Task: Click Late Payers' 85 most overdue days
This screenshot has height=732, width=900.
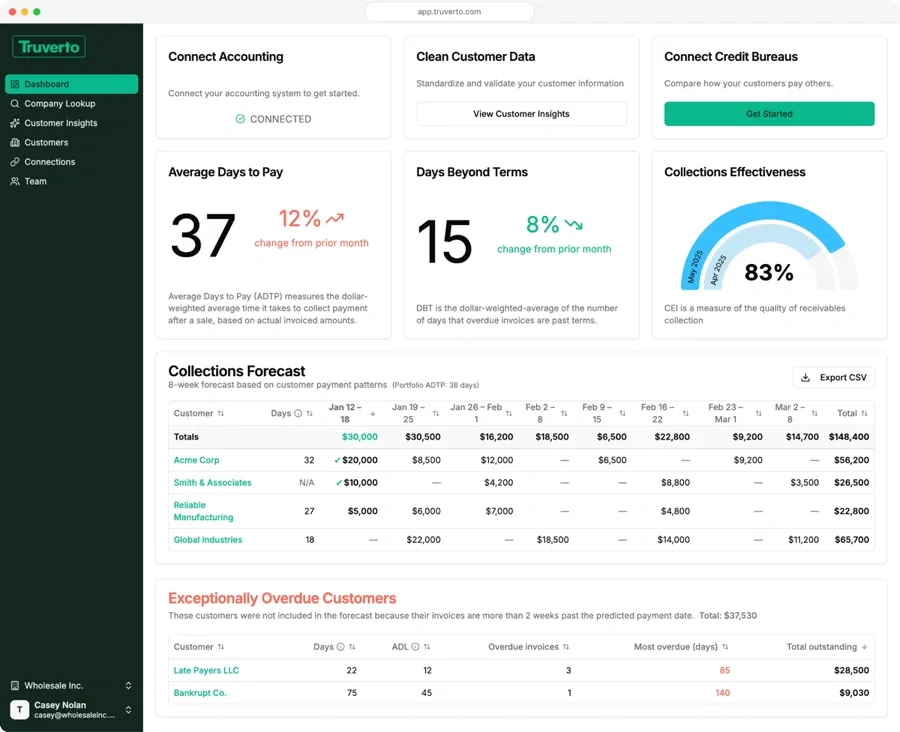Action: click(724, 671)
